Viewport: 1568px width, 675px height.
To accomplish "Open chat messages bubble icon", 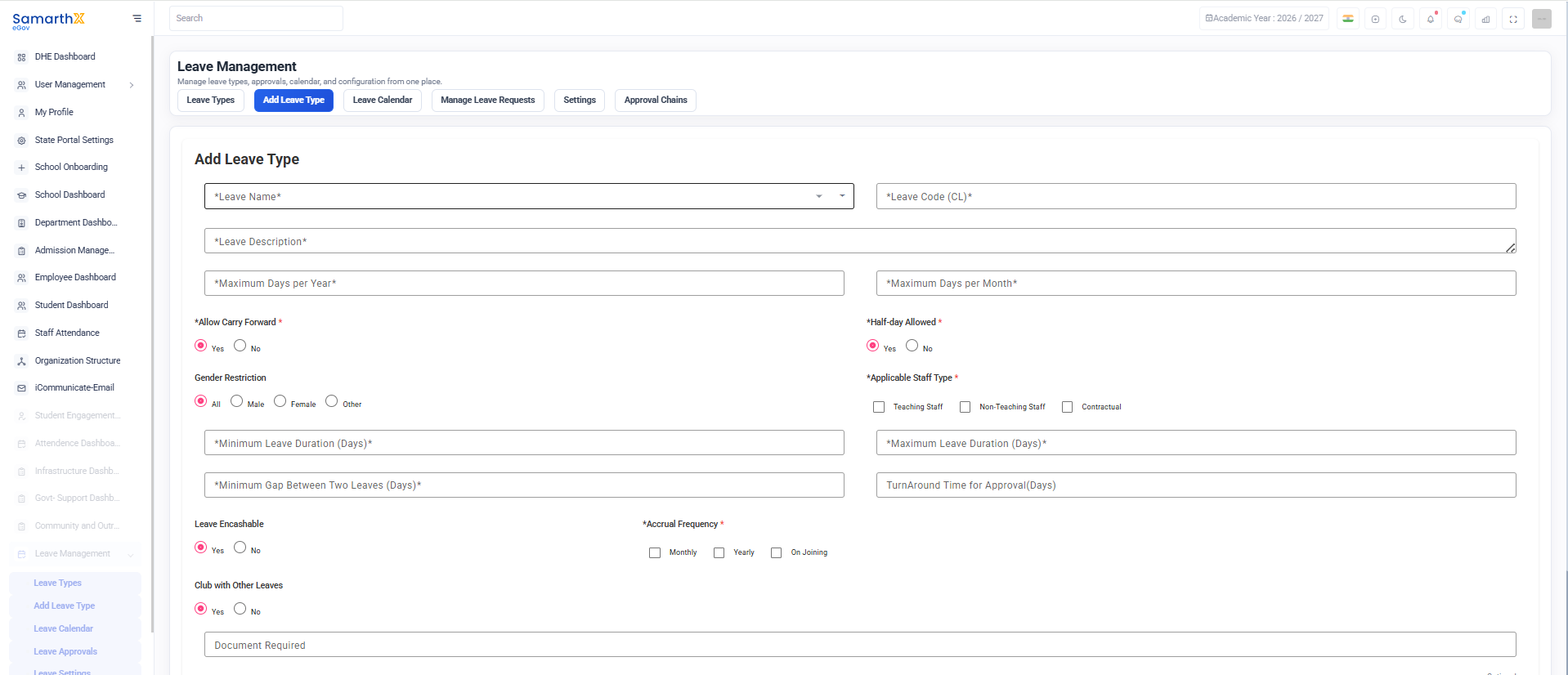I will coord(1458,19).
